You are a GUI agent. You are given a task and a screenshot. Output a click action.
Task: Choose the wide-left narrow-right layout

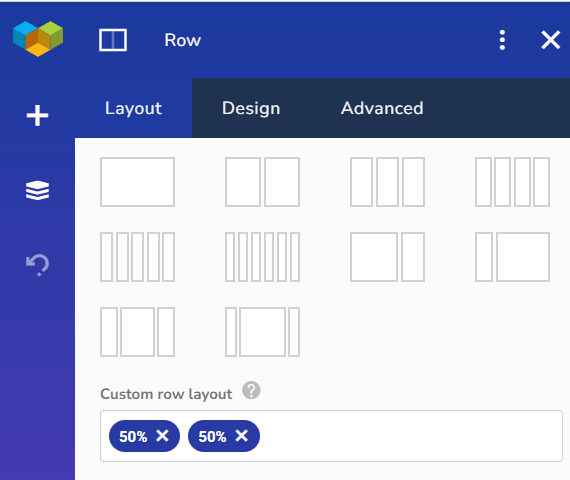click(388, 257)
